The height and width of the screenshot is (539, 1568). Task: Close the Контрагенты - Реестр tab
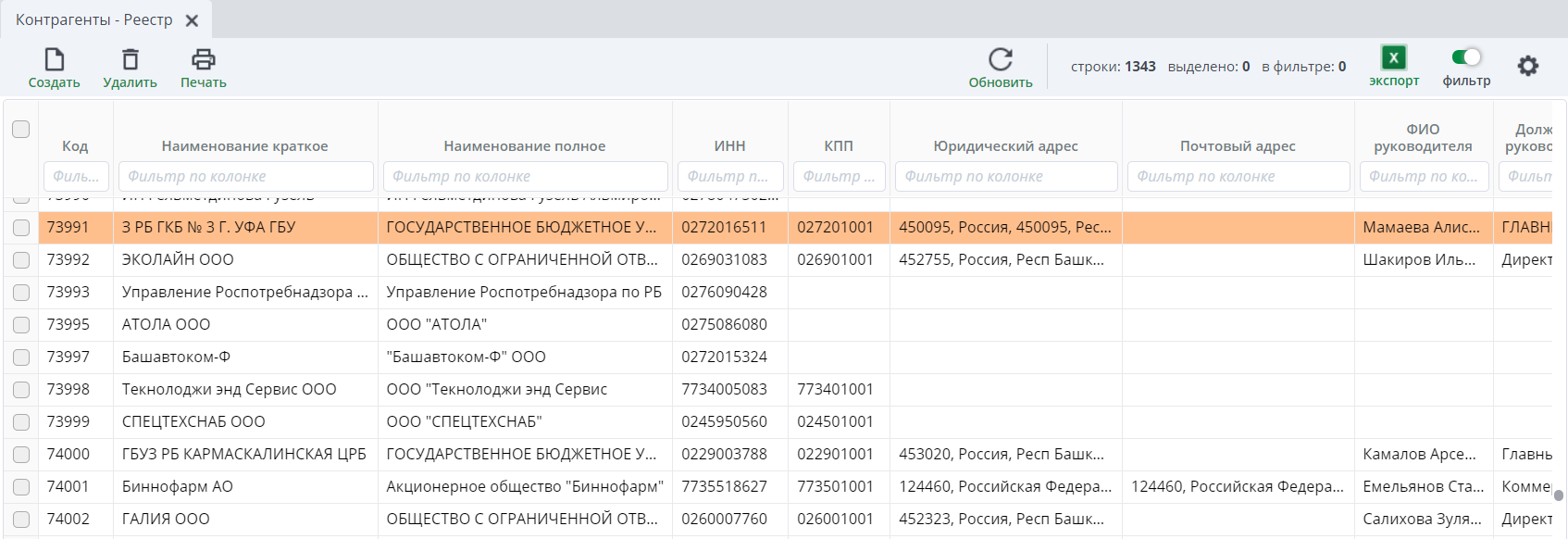[192, 20]
